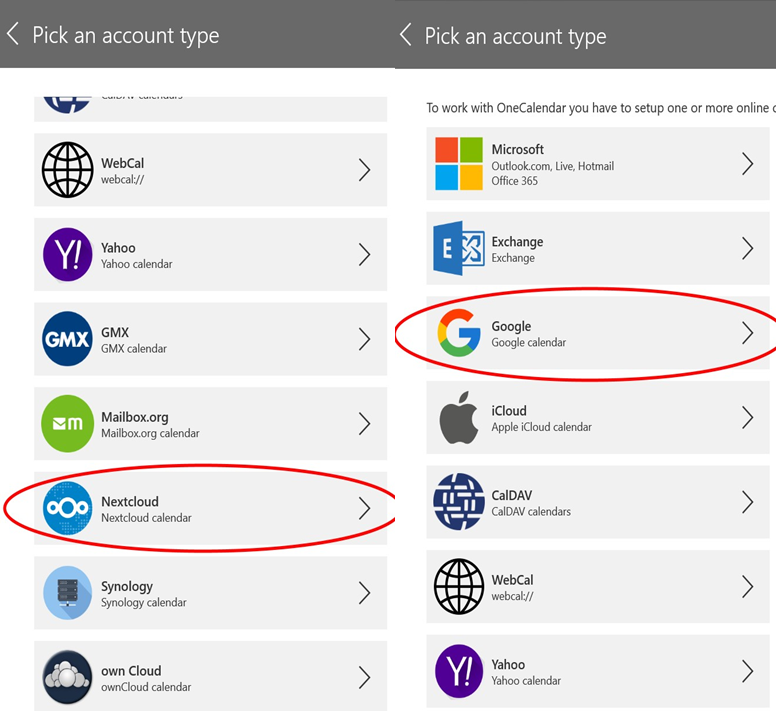Click the Microsoft four-square logo

point(459,164)
